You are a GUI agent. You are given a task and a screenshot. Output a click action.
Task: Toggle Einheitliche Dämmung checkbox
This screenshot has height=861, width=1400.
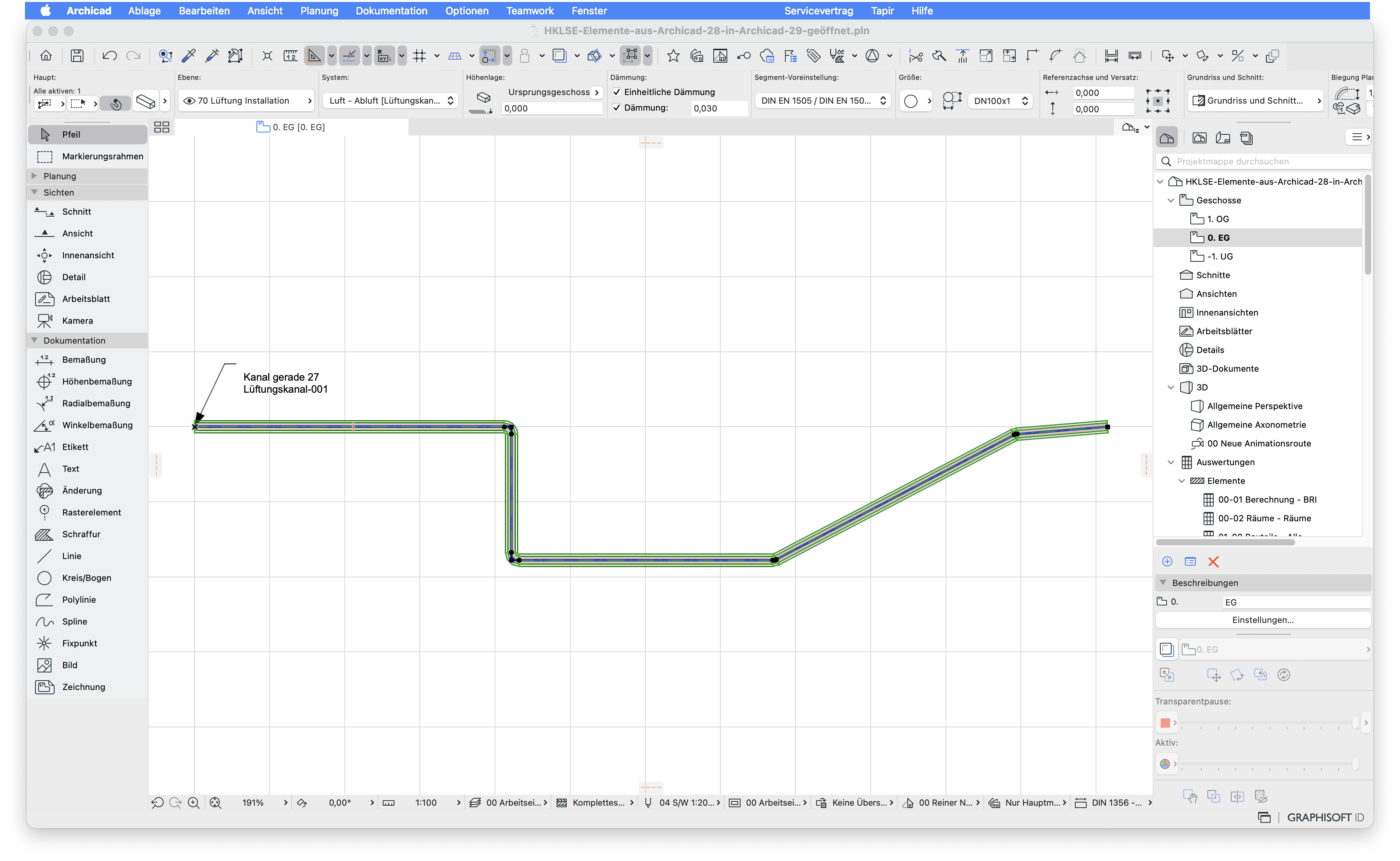616,92
